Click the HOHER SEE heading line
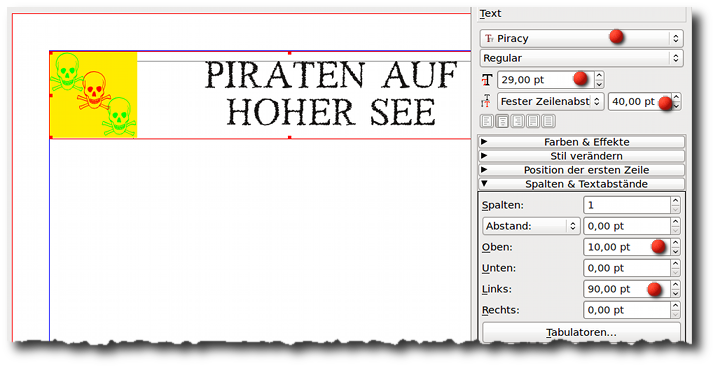This screenshot has height=382, width=715. (331, 113)
